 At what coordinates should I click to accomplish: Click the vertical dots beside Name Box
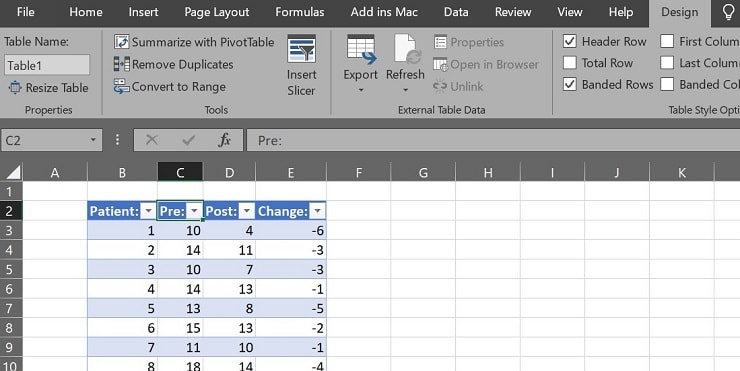pyautogui.click(x=118, y=140)
